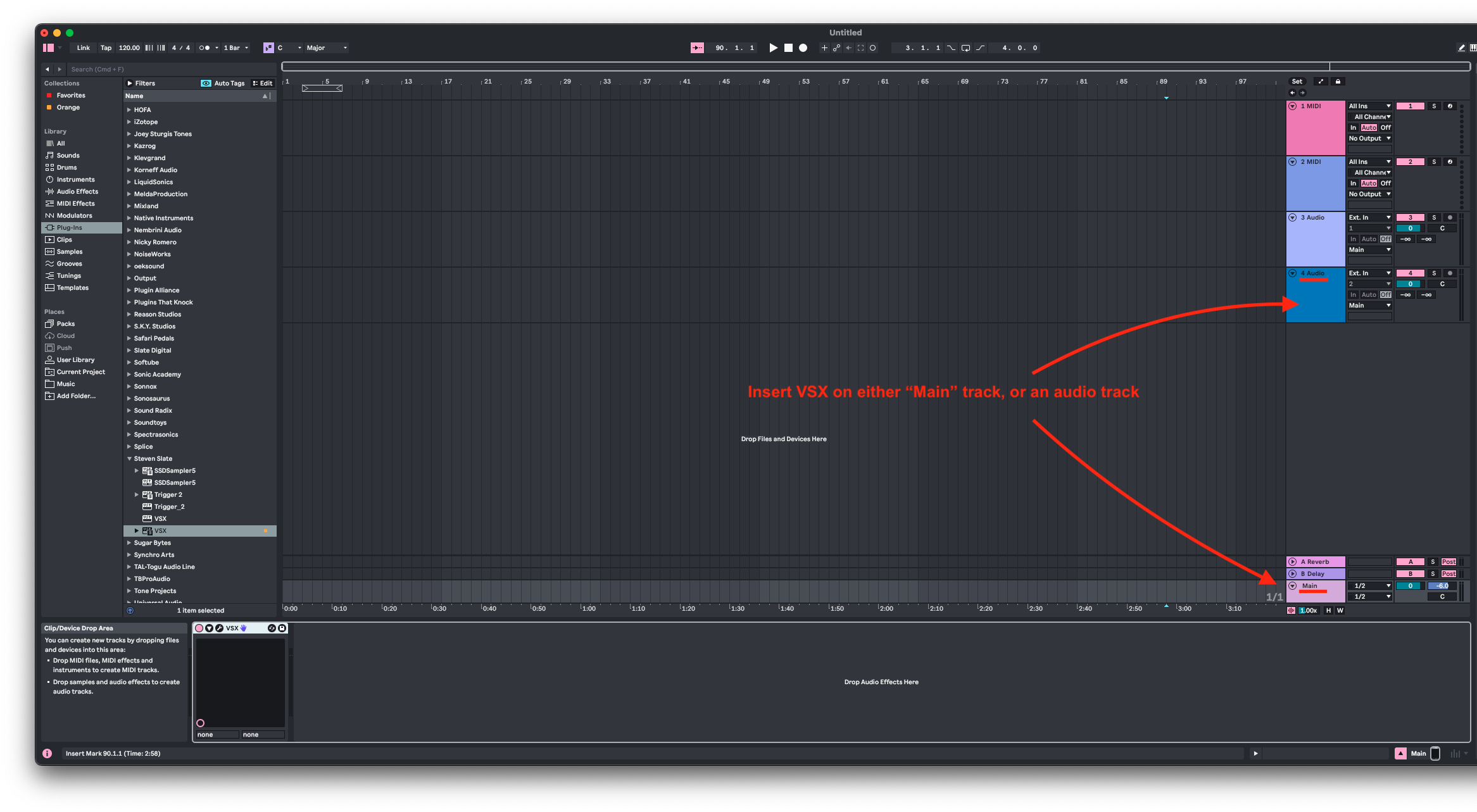The height and width of the screenshot is (812, 1477).
Task: Set 2 MIDI monitor to Auto
Action: tap(1369, 184)
